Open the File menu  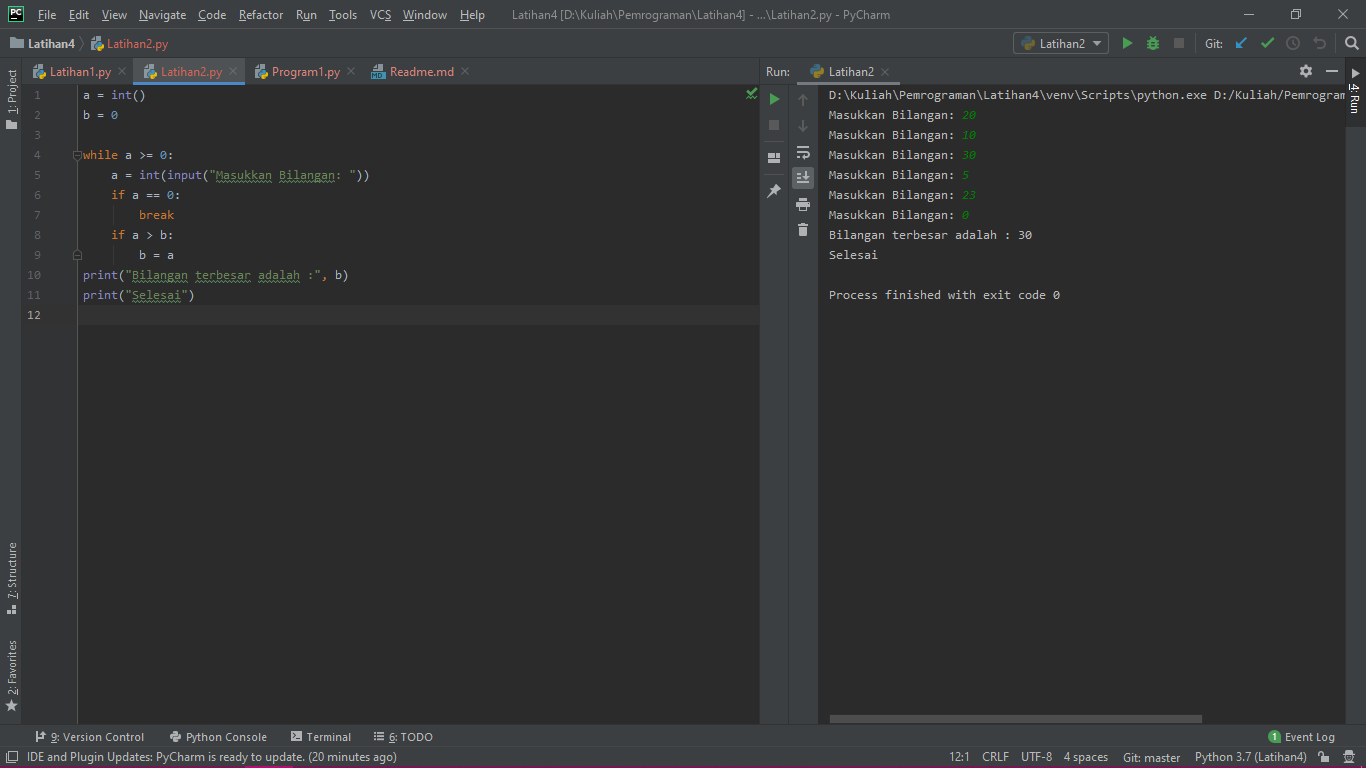coord(47,15)
